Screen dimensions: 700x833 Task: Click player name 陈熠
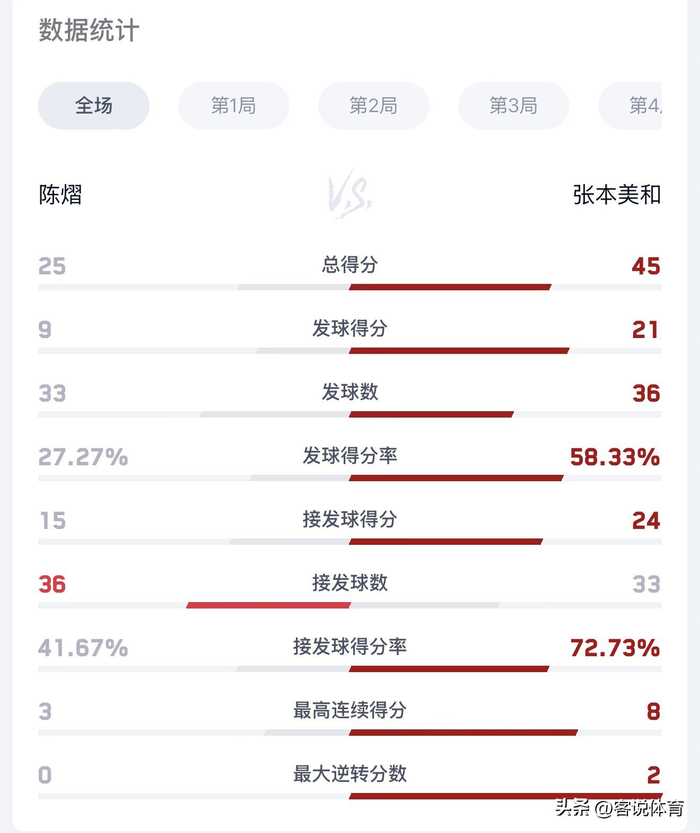61,195
